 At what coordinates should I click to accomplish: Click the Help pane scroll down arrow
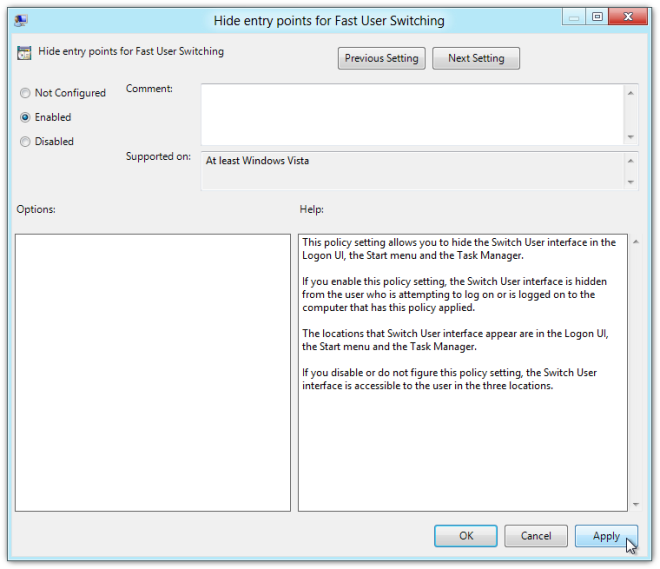(636, 504)
